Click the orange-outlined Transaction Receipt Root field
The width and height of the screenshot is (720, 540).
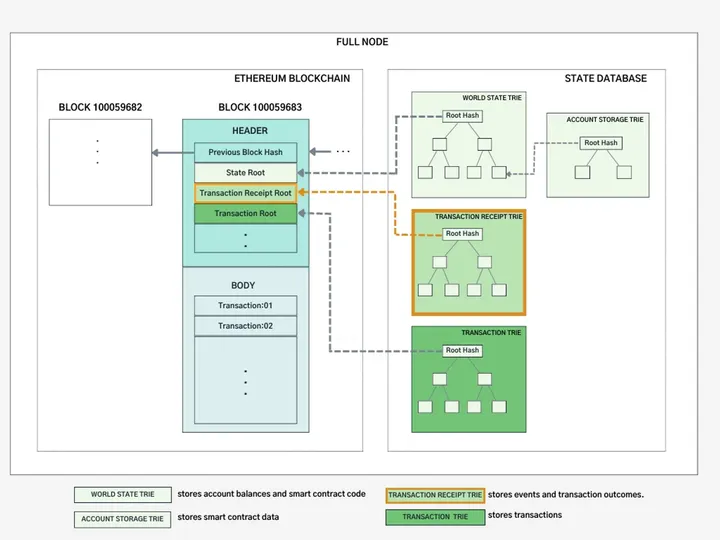tap(245, 193)
